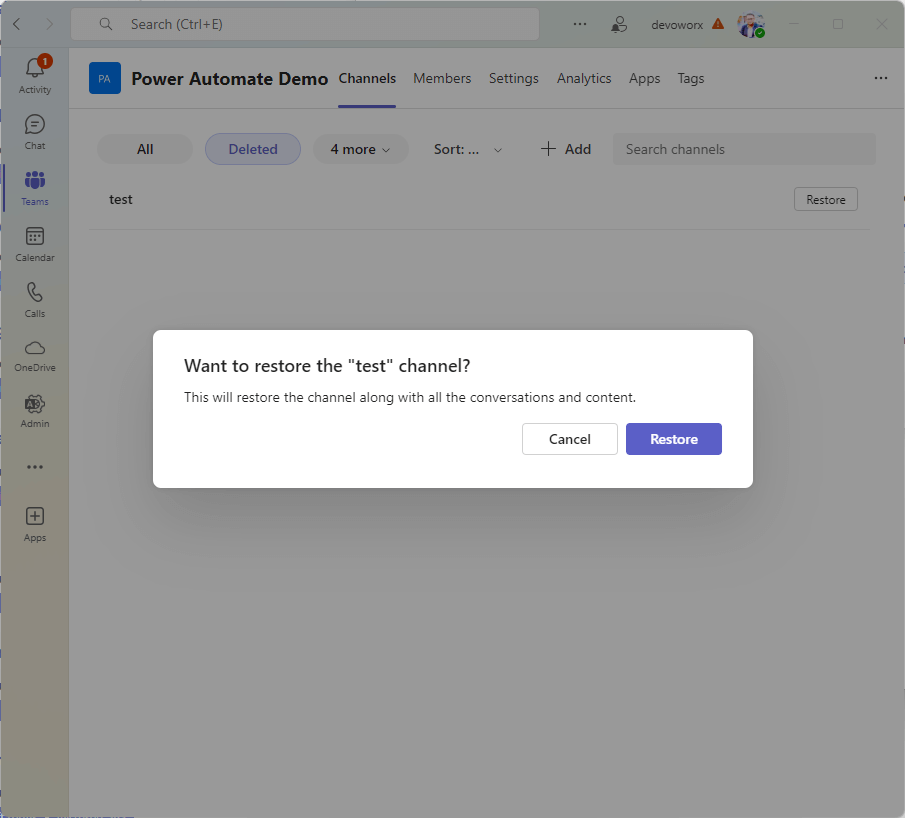Expand the 4 more filters dropdown
Image resolution: width=905 pixels, height=818 pixels.
click(361, 149)
